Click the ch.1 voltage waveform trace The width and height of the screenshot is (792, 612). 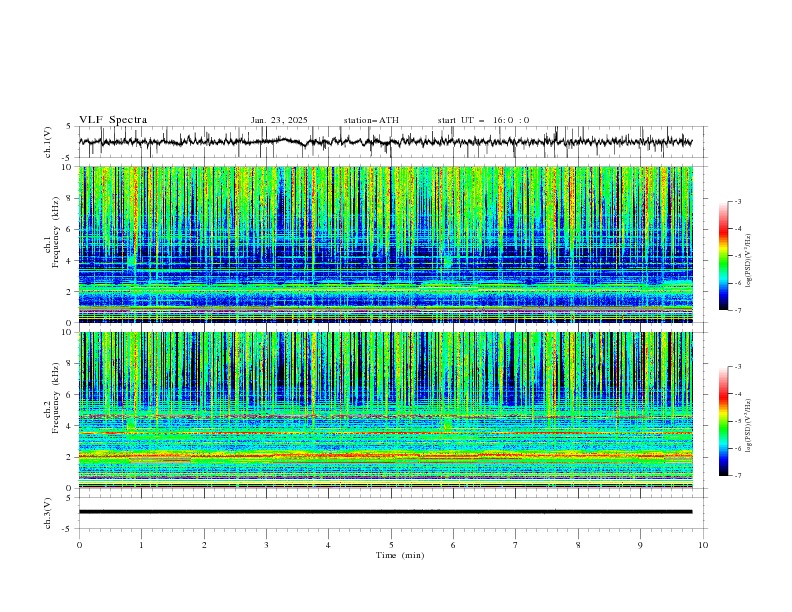(385, 142)
